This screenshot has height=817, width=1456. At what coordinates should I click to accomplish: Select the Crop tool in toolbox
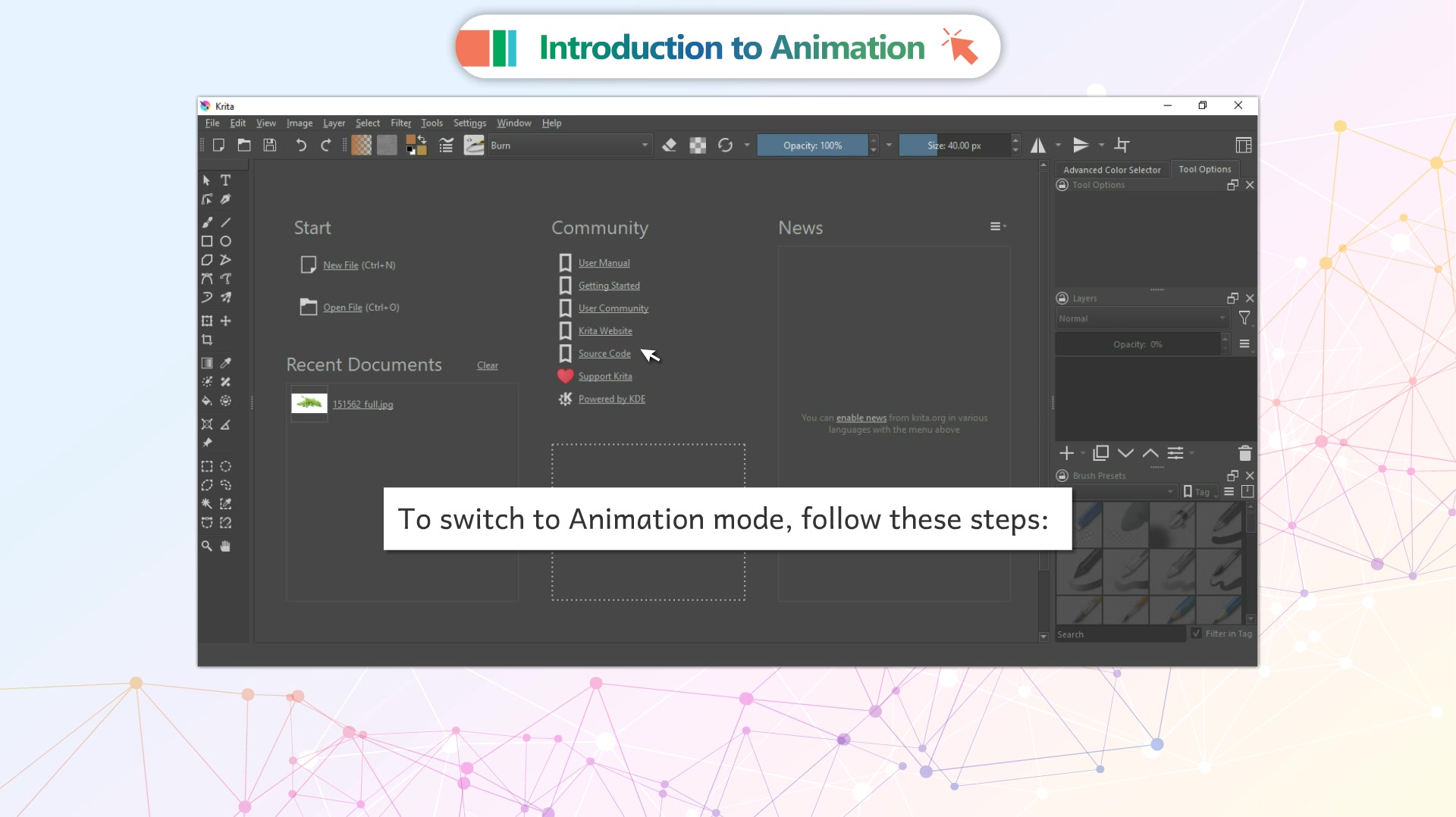point(207,340)
